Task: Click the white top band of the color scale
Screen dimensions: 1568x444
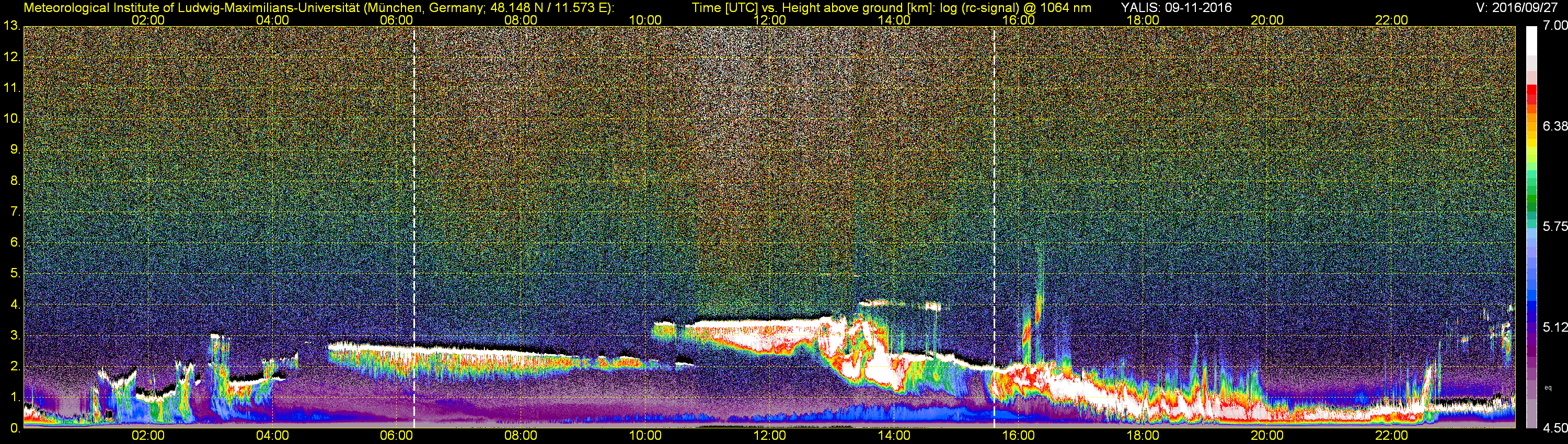Action: coord(1531,41)
